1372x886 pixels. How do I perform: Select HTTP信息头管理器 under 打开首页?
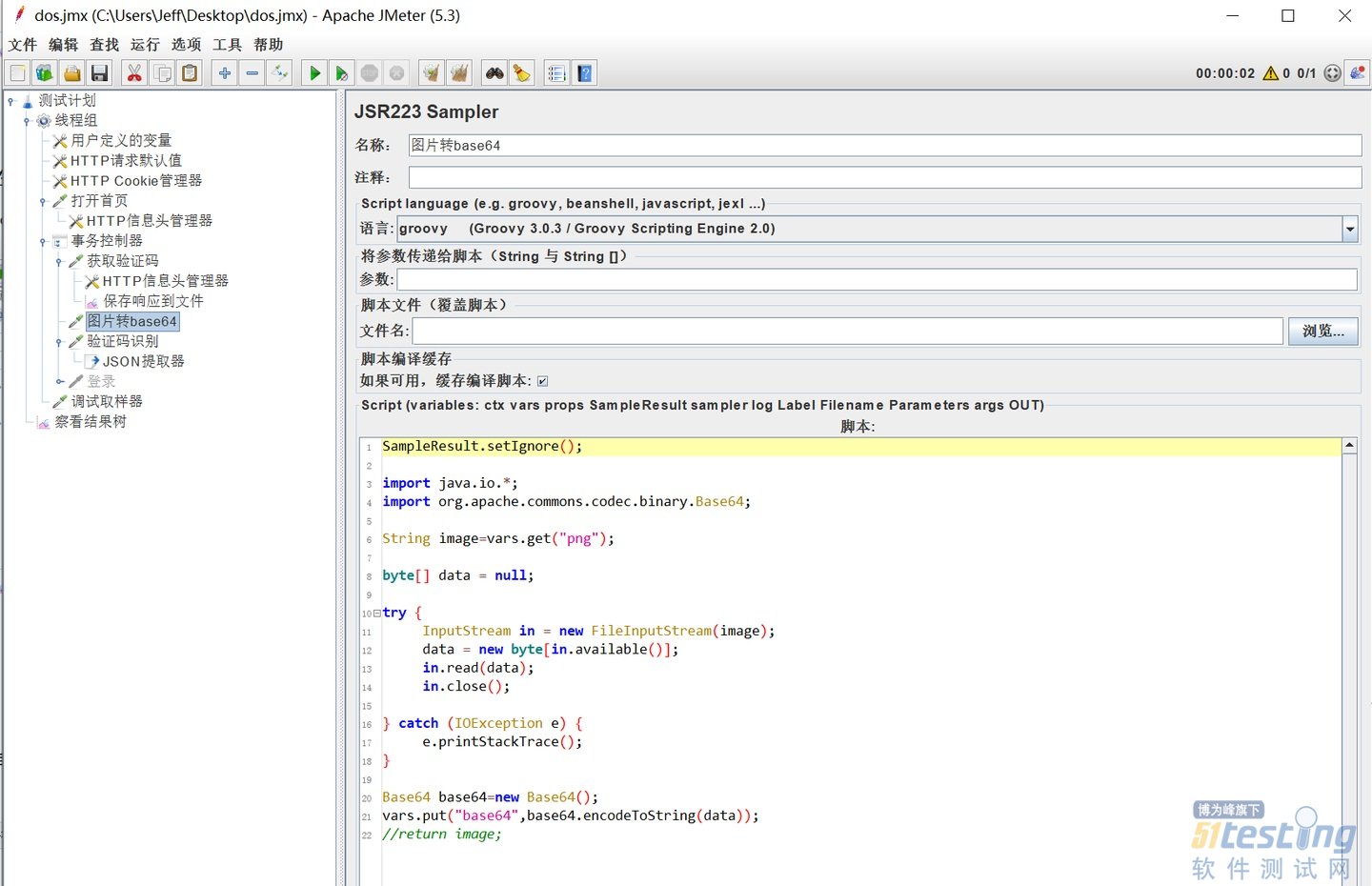coord(150,221)
